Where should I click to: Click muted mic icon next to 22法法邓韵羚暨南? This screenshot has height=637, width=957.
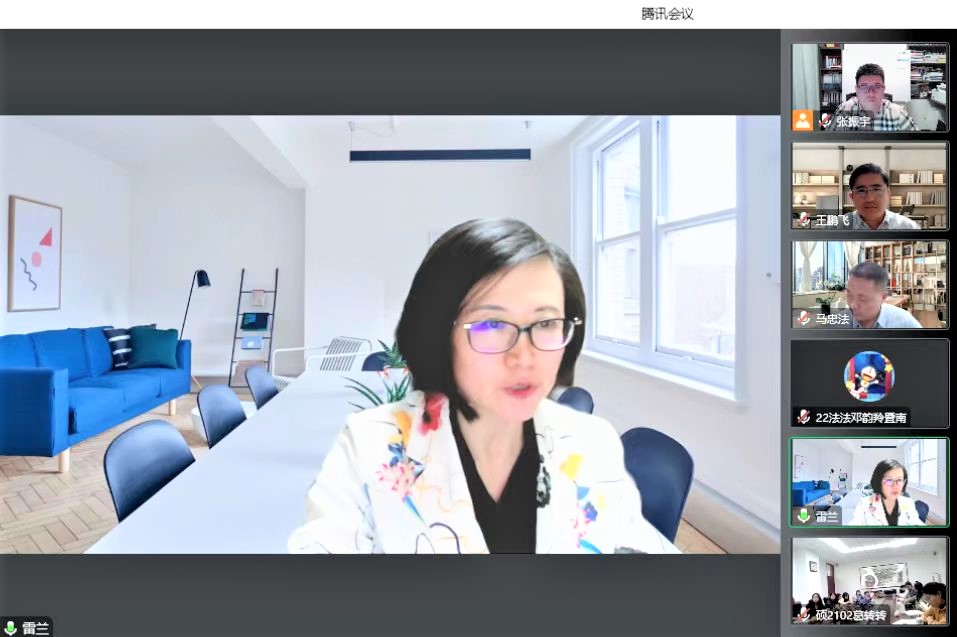tap(803, 417)
